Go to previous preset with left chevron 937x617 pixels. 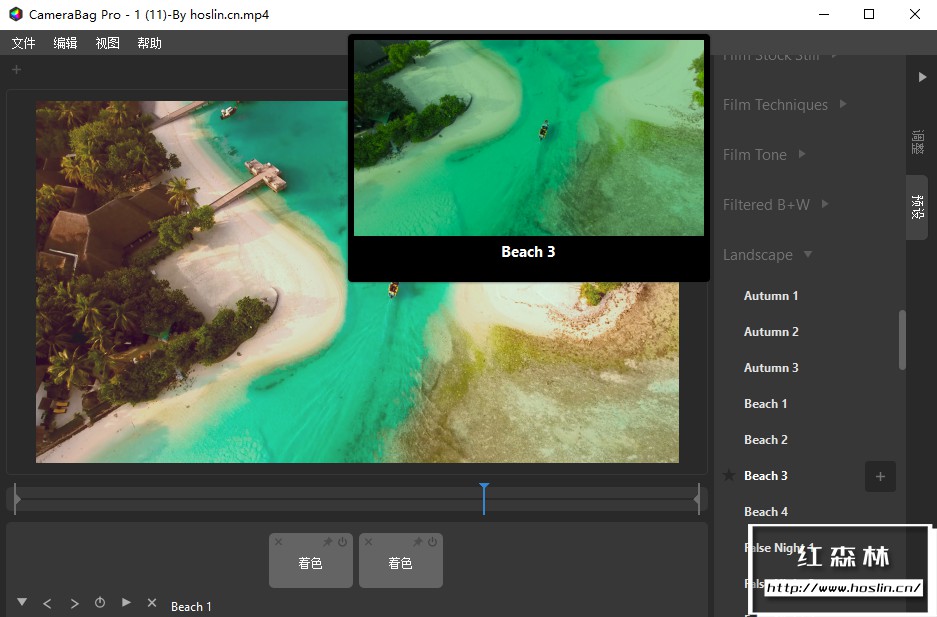(x=47, y=603)
